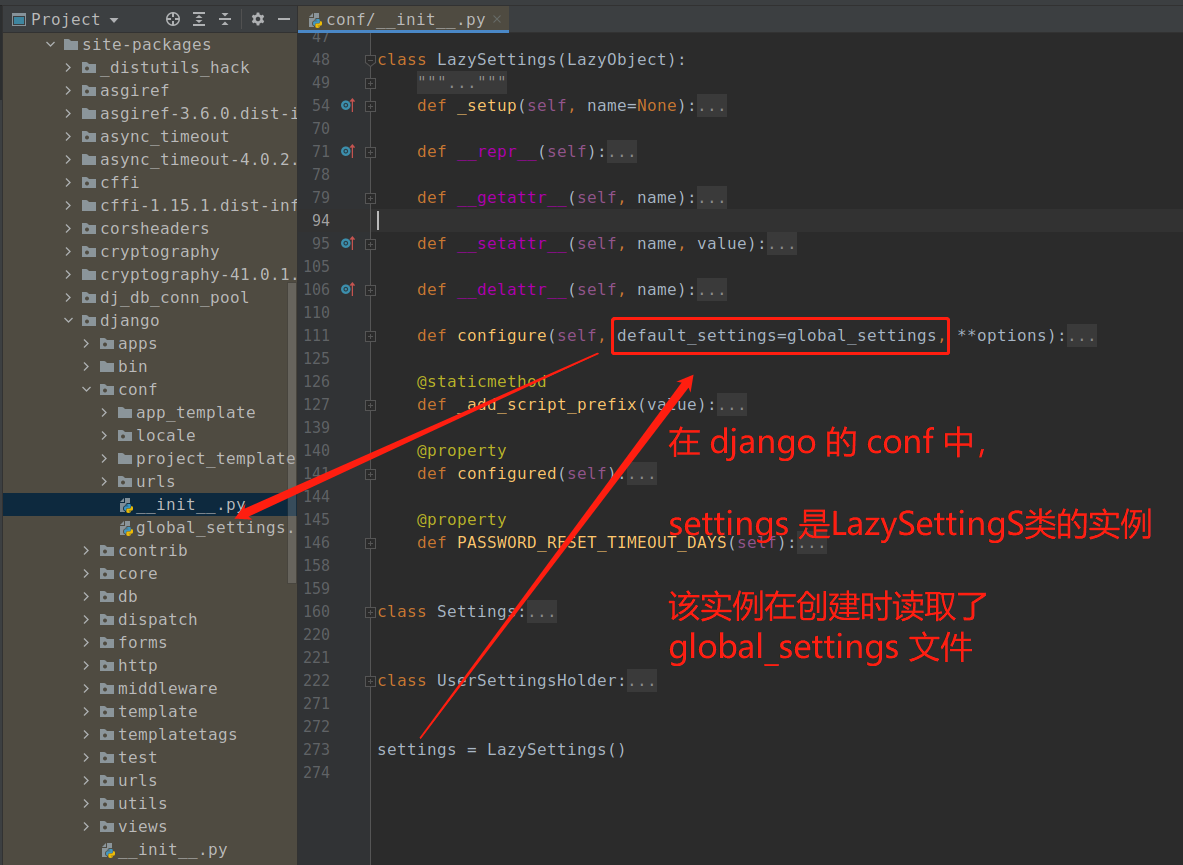Expand the app_template folder
This screenshot has width=1183, height=865.
[105, 413]
